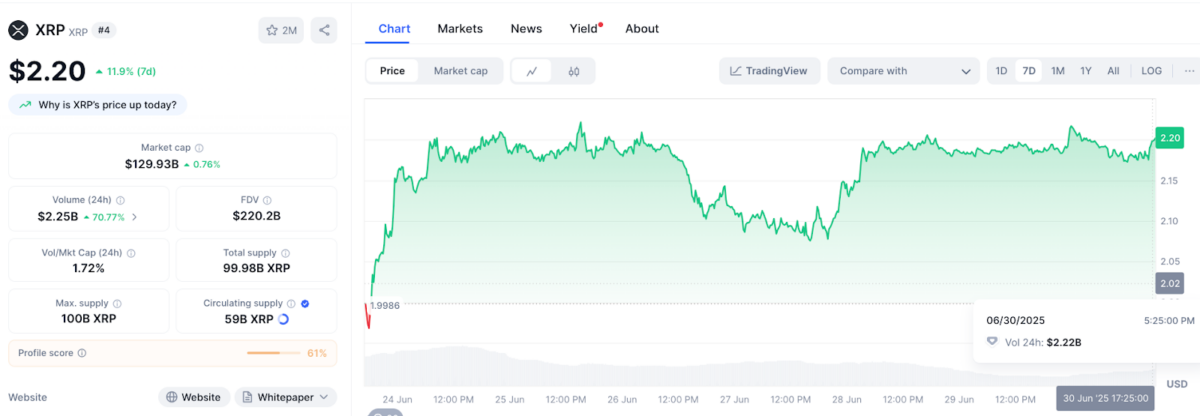This screenshot has height=416, width=1200.
Task: Click the Circulating supply info icon
Action: click(x=291, y=303)
